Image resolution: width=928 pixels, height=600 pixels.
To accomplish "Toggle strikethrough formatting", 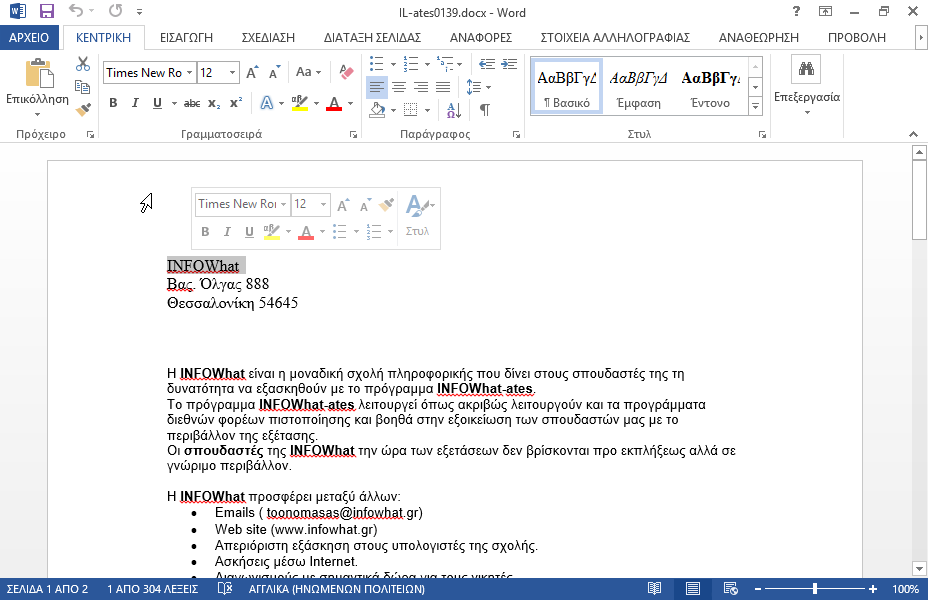I will (x=192, y=103).
